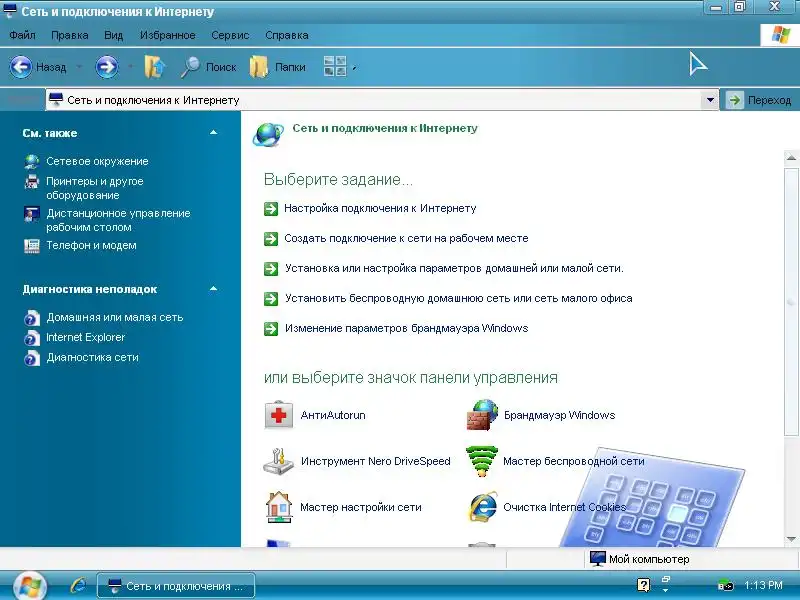Open the Избранное menu

click(x=167, y=35)
